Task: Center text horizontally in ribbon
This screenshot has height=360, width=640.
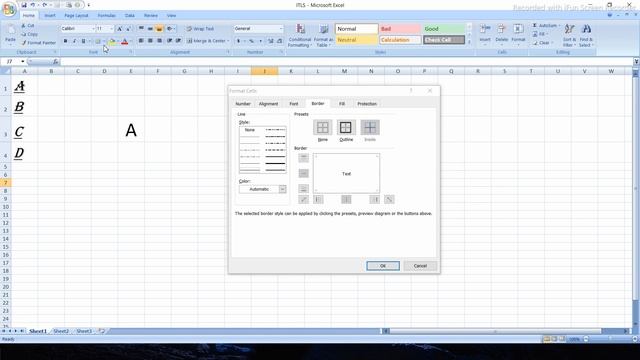Action: click(150, 41)
